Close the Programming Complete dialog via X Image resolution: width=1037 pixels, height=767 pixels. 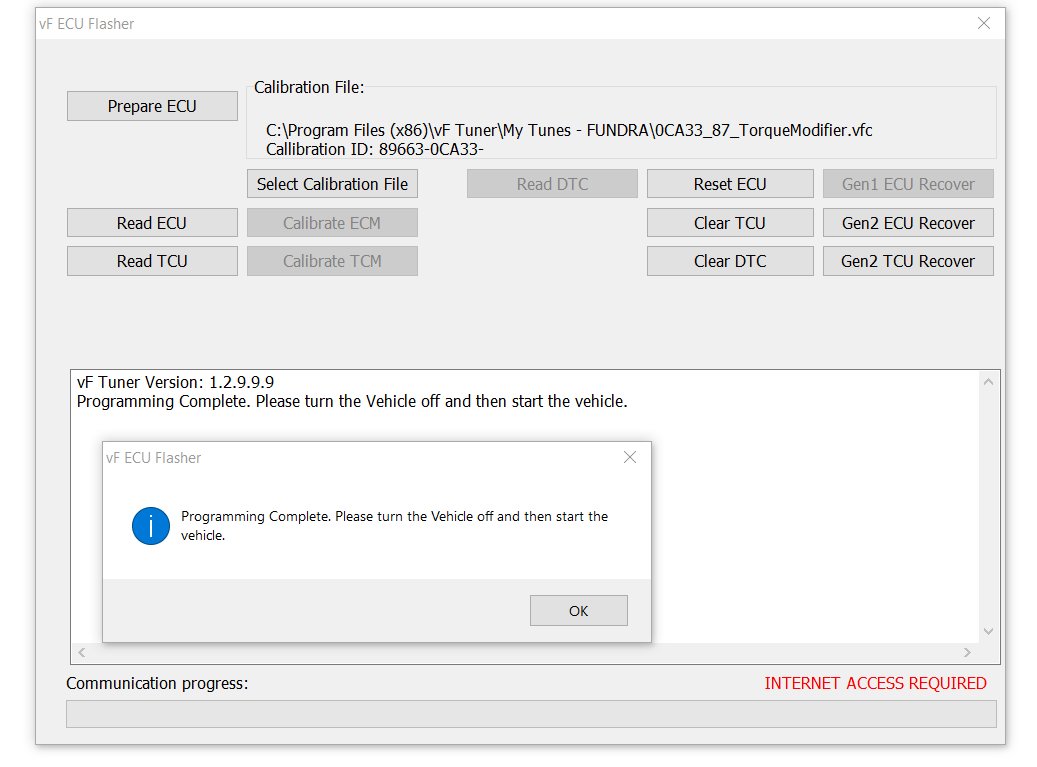(x=630, y=457)
